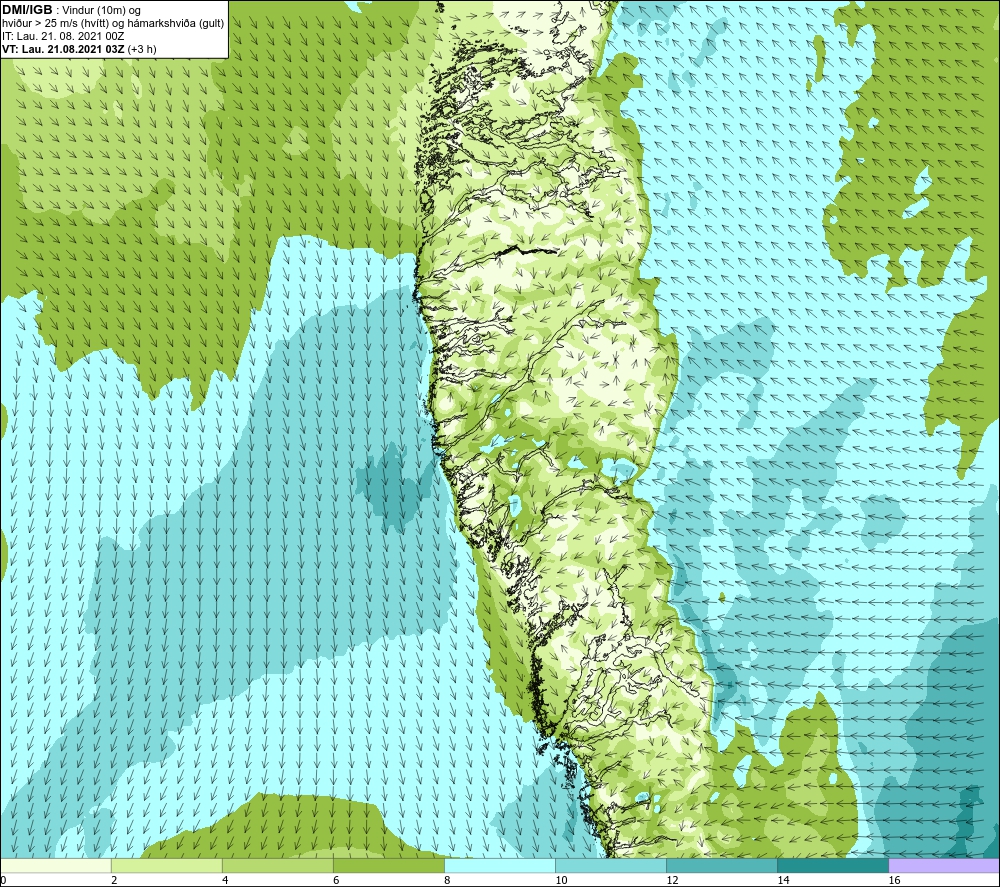Screen dimensions: 1000x887
Task: Click the 'DMI/IGB' title text
Action: click(x=27, y=10)
